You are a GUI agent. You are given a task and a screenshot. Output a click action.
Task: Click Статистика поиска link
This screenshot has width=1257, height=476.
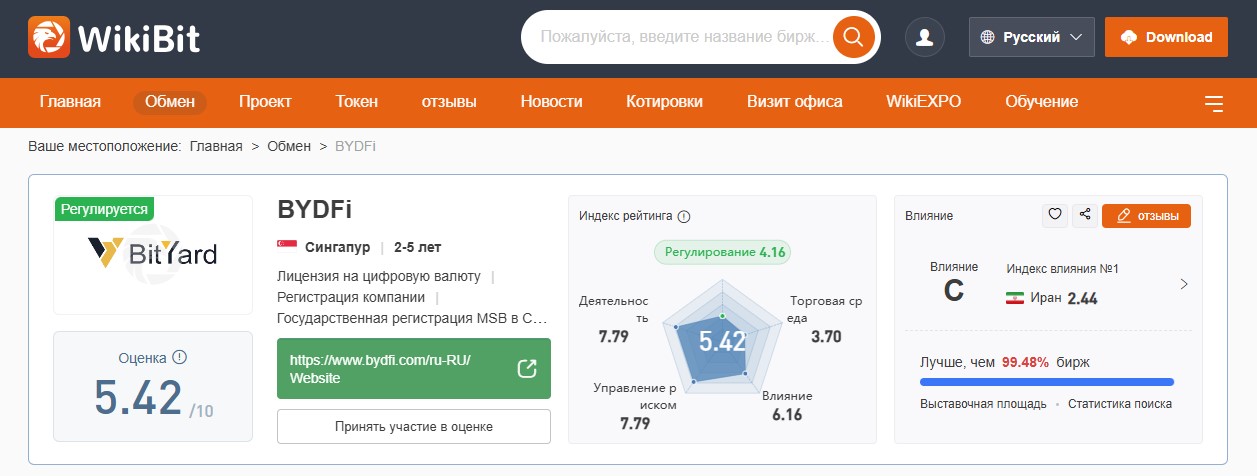point(1120,404)
